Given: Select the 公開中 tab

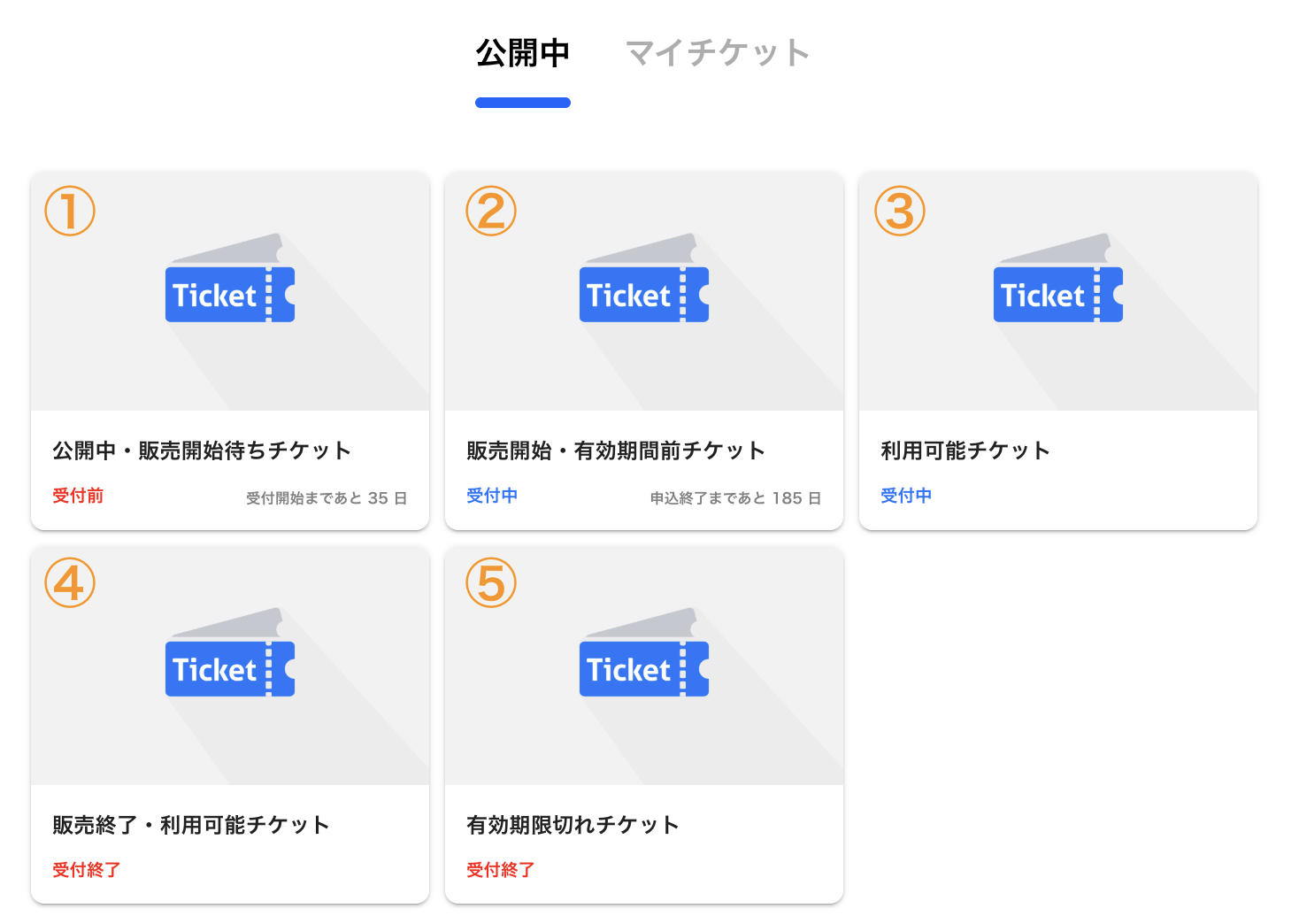Looking at the screenshot, I should tap(522, 53).
